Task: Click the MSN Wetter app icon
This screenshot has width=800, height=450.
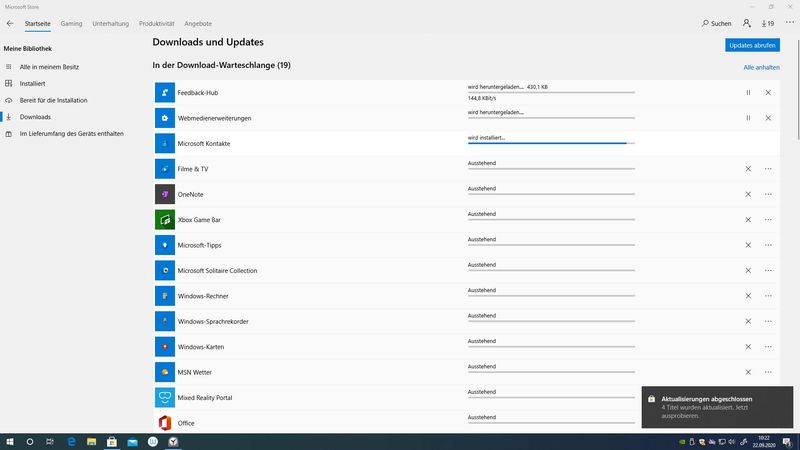Action: pos(165,372)
